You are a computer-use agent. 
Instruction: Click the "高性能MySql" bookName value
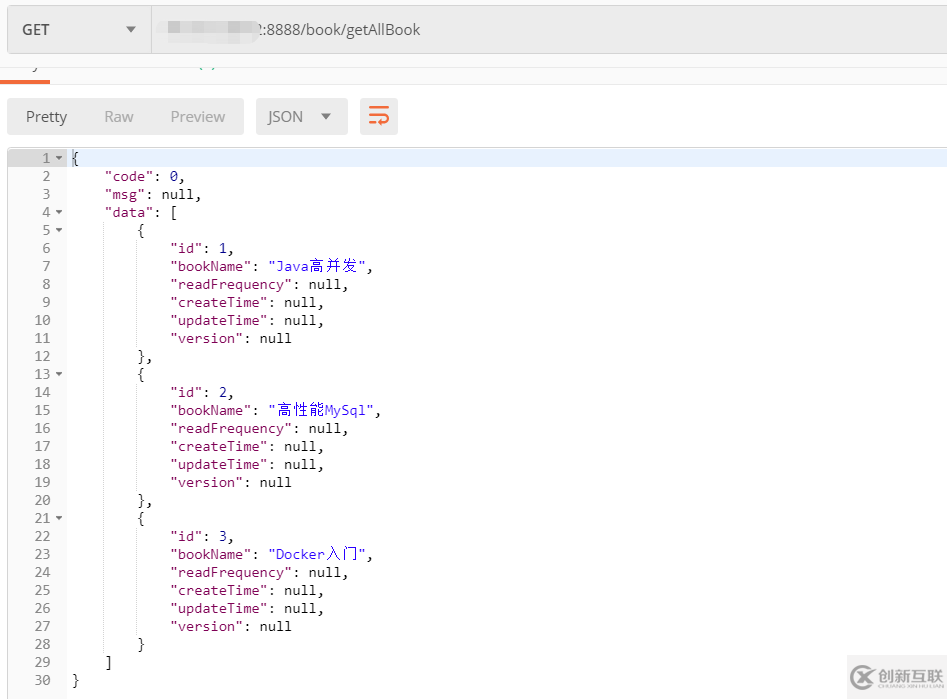(323, 411)
